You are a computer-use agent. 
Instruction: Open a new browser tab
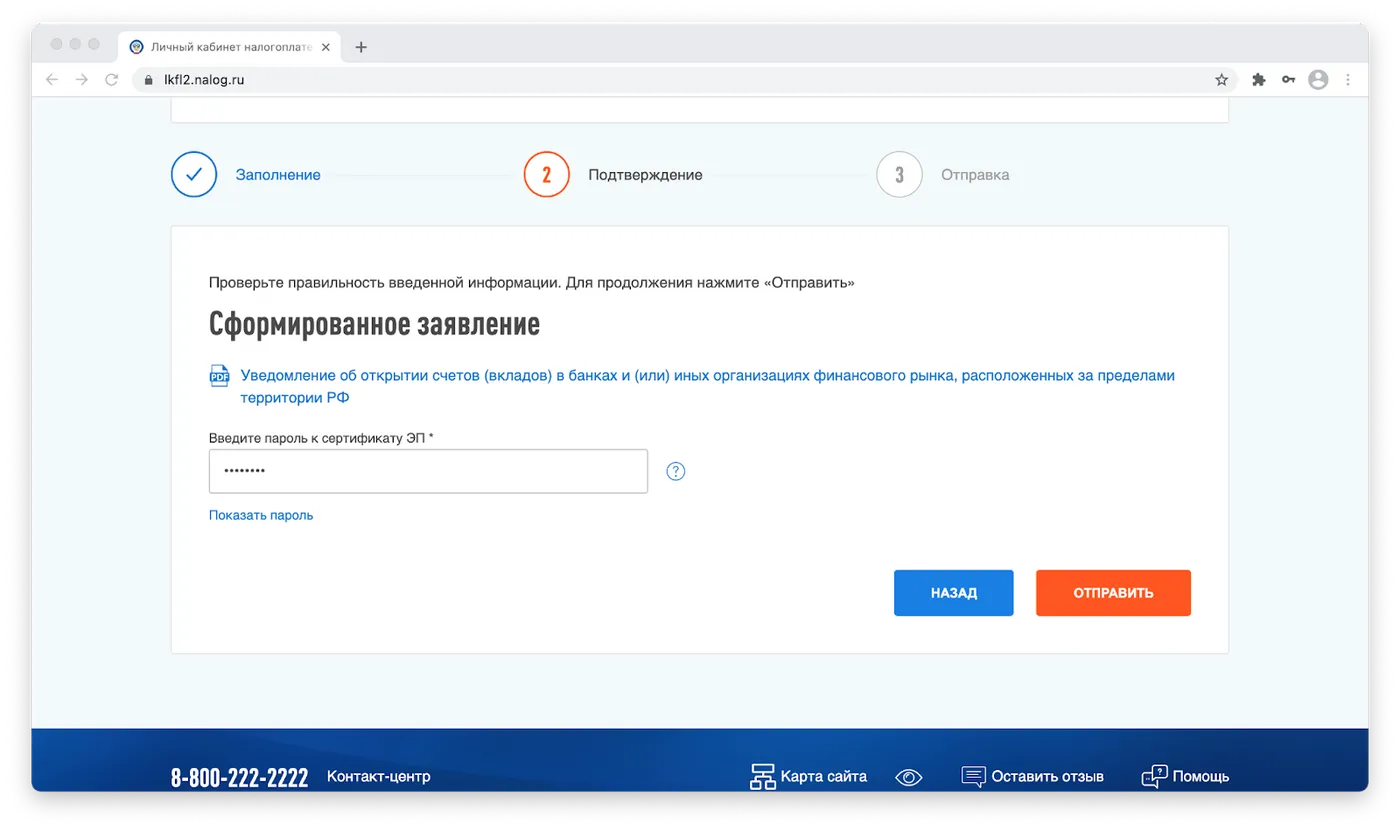click(x=361, y=47)
